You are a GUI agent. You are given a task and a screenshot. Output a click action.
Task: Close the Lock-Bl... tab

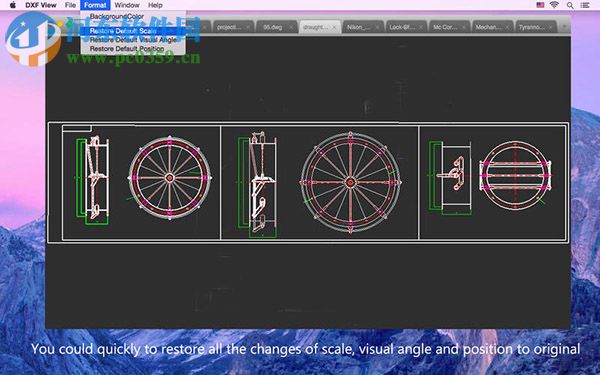point(421,28)
